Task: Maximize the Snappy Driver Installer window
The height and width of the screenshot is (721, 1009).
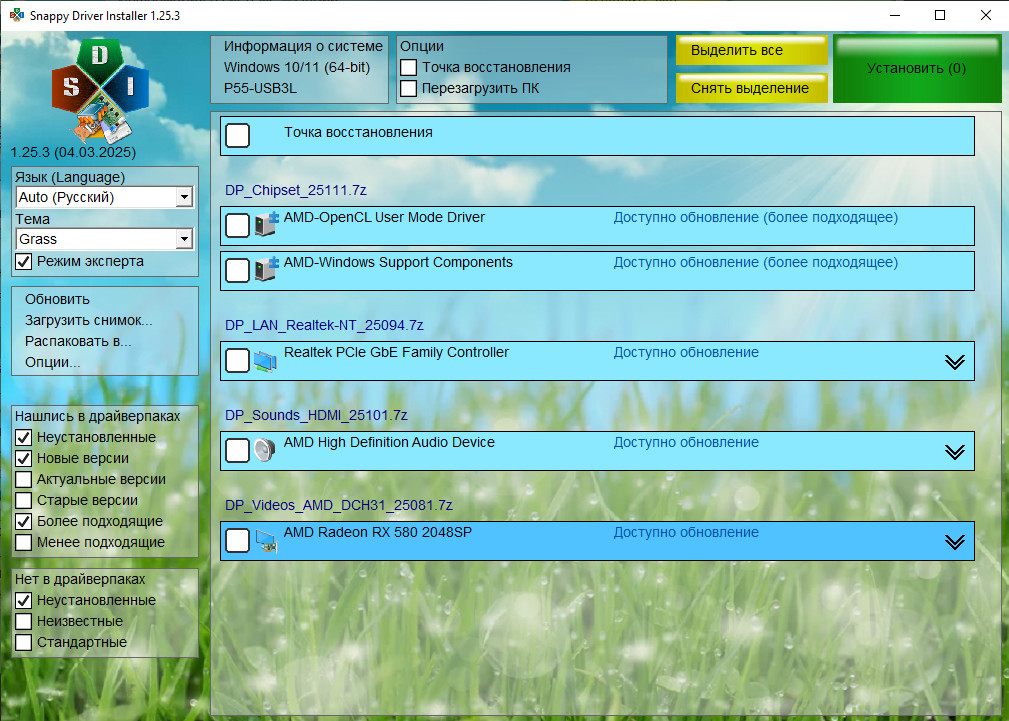Action: (x=940, y=15)
